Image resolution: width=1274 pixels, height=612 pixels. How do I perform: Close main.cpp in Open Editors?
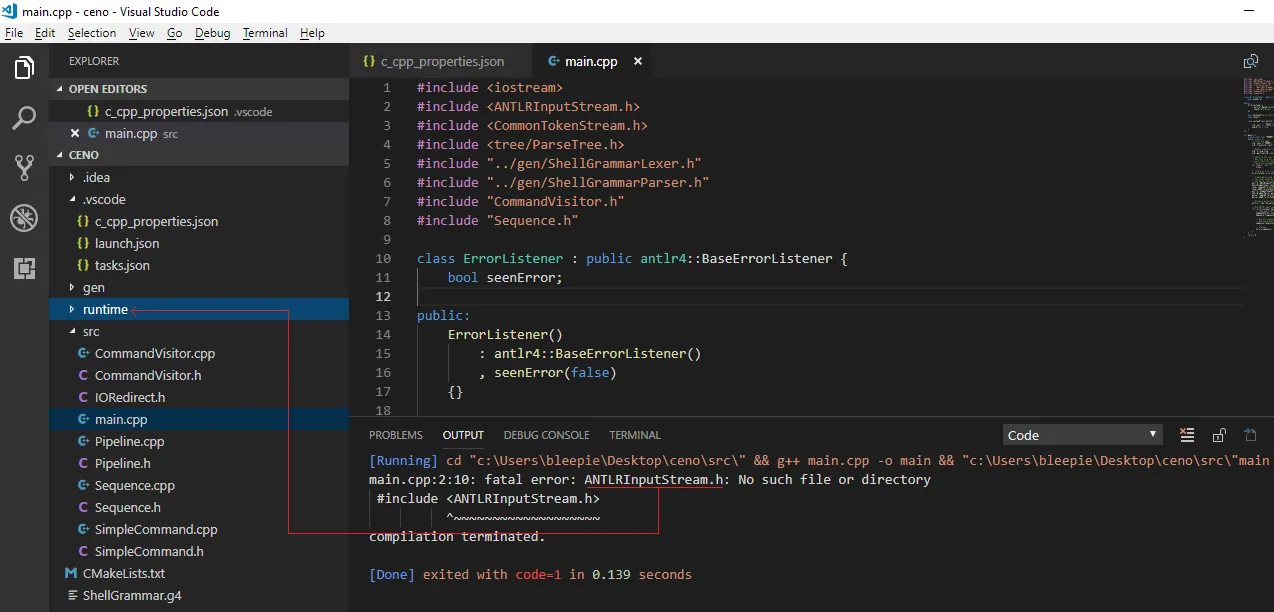tap(75, 133)
